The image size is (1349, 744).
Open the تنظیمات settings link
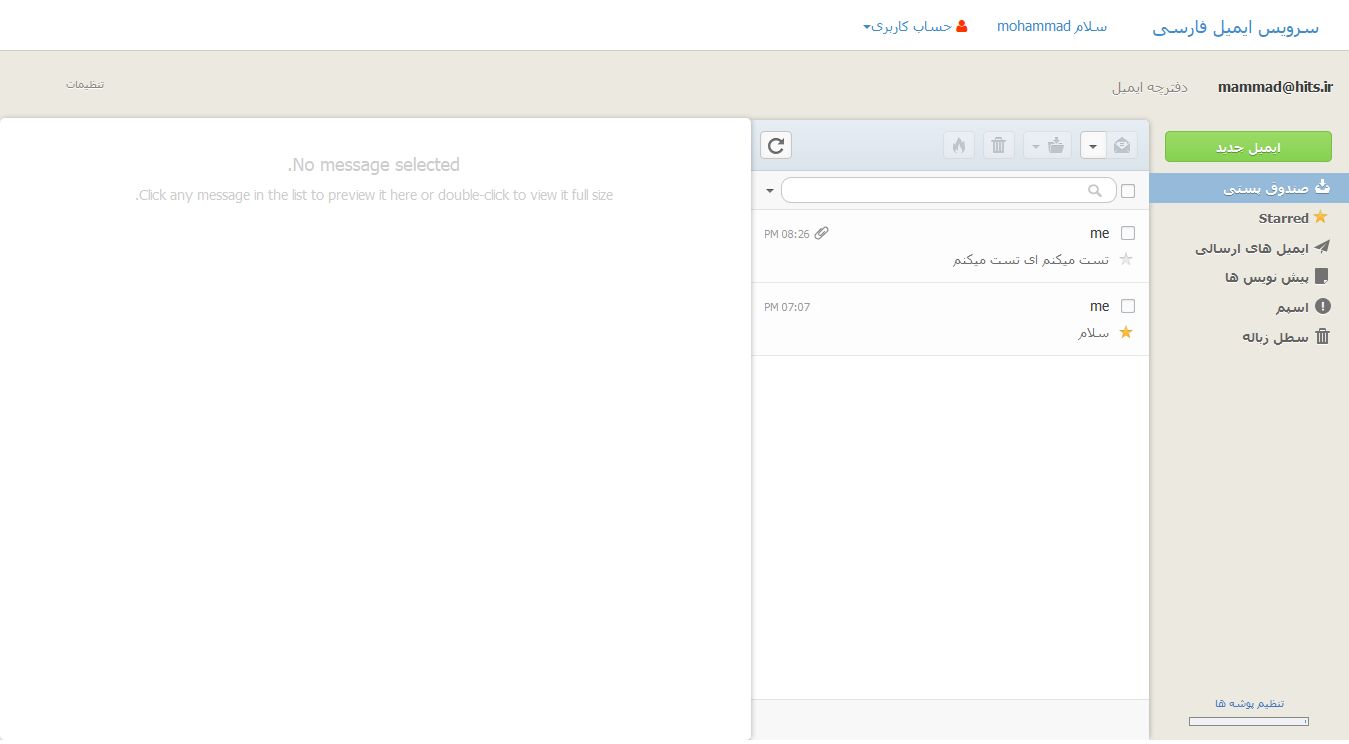coord(85,84)
